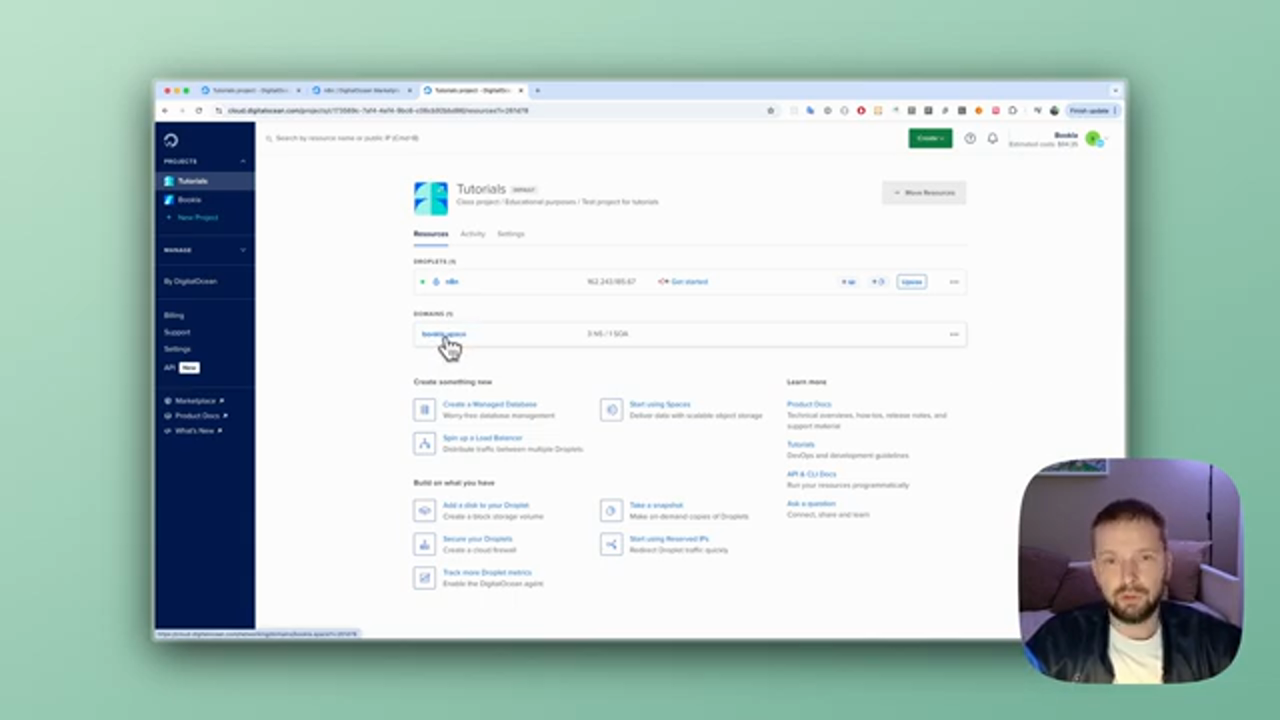The height and width of the screenshot is (720, 1280).
Task: Open Support from the sidebar
Action: tap(177, 332)
